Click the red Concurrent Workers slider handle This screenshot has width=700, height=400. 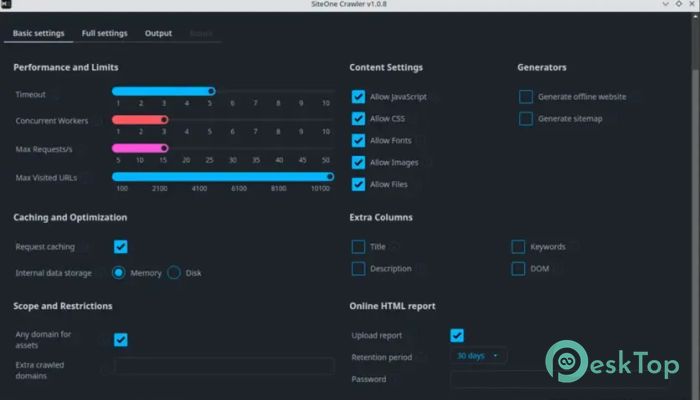coord(164,120)
